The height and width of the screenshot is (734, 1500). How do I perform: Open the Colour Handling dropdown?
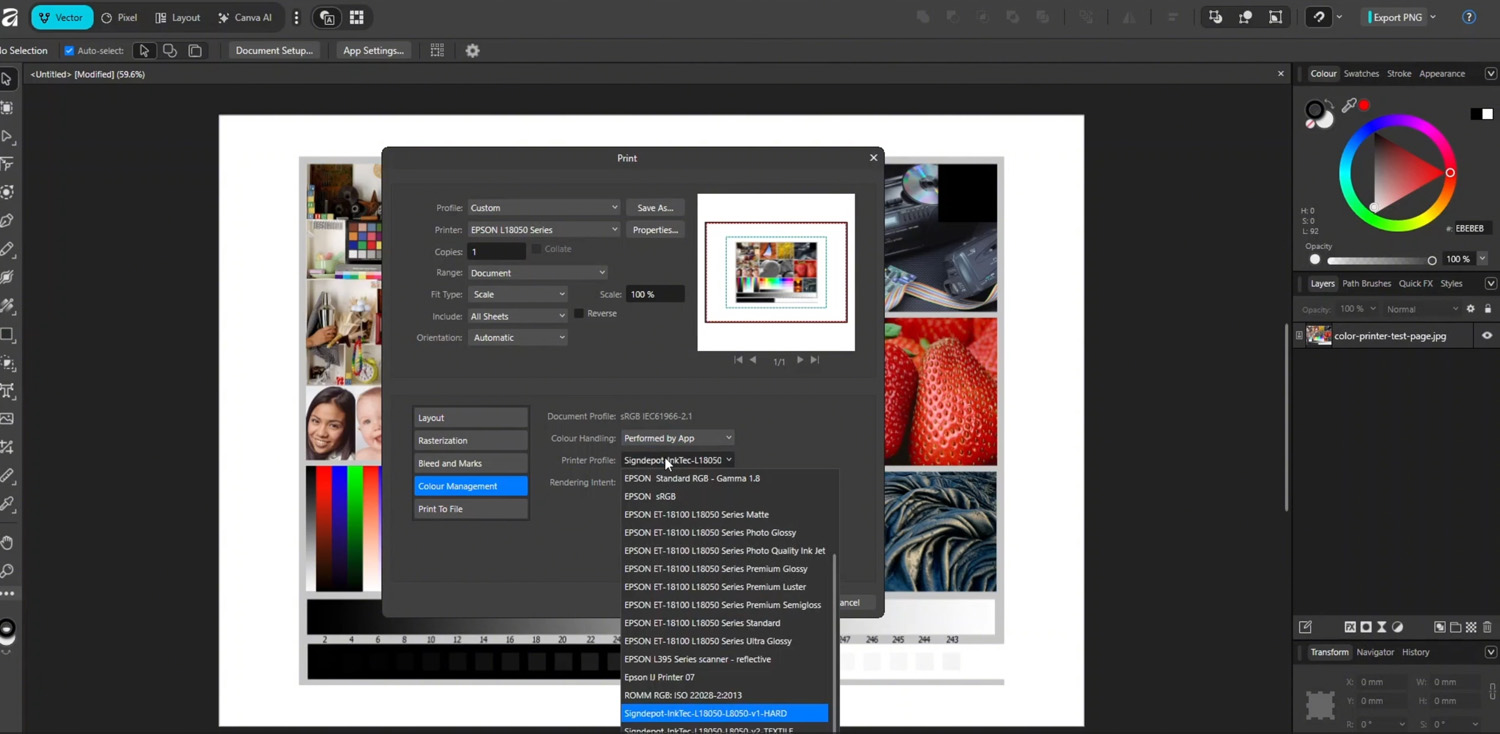(677, 438)
